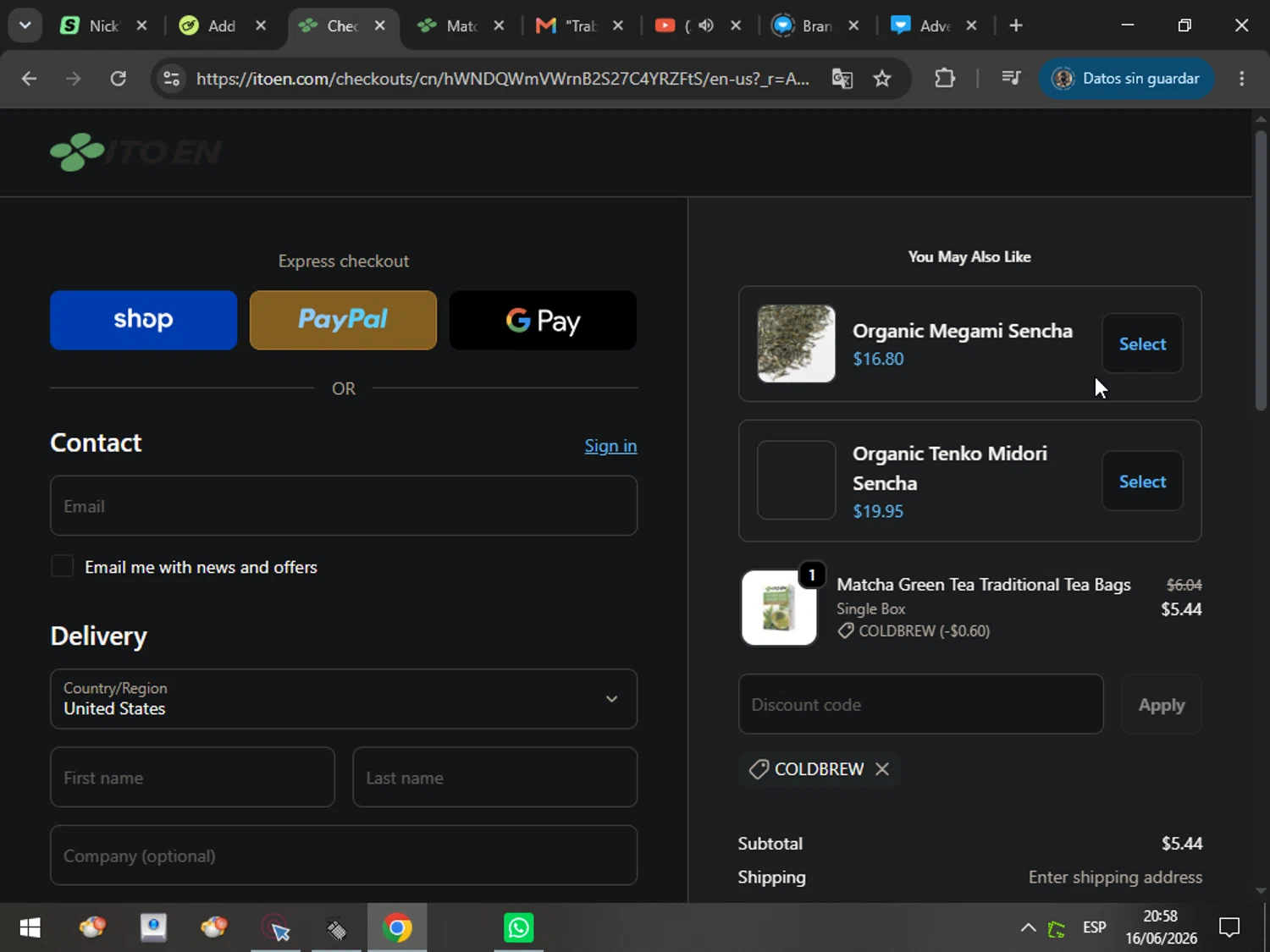The image size is (1270, 952).
Task: Click the $5.44 subtotal amount
Action: point(1182,843)
